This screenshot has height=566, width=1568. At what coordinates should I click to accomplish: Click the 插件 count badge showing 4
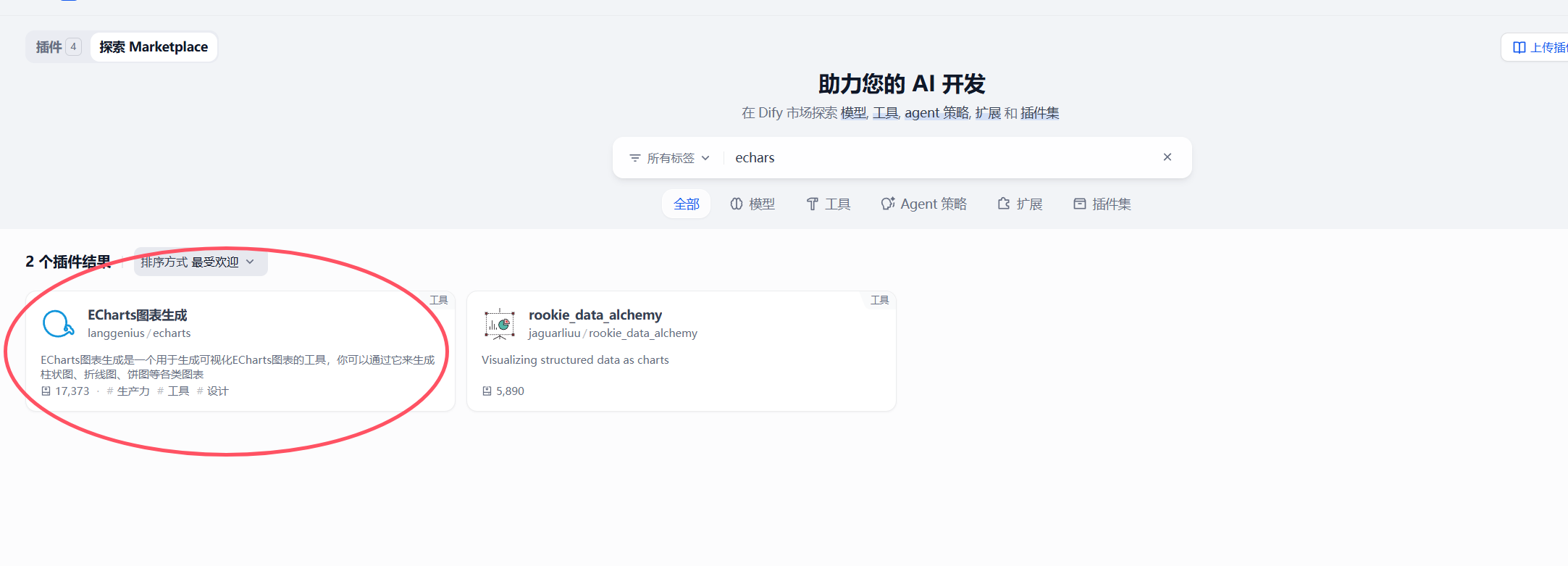point(73,47)
